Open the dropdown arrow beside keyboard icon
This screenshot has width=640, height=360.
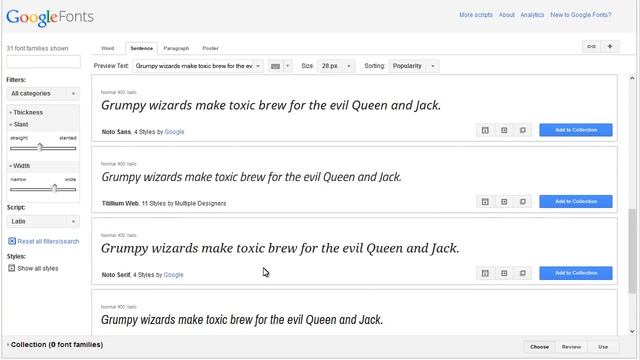click(x=287, y=66)
